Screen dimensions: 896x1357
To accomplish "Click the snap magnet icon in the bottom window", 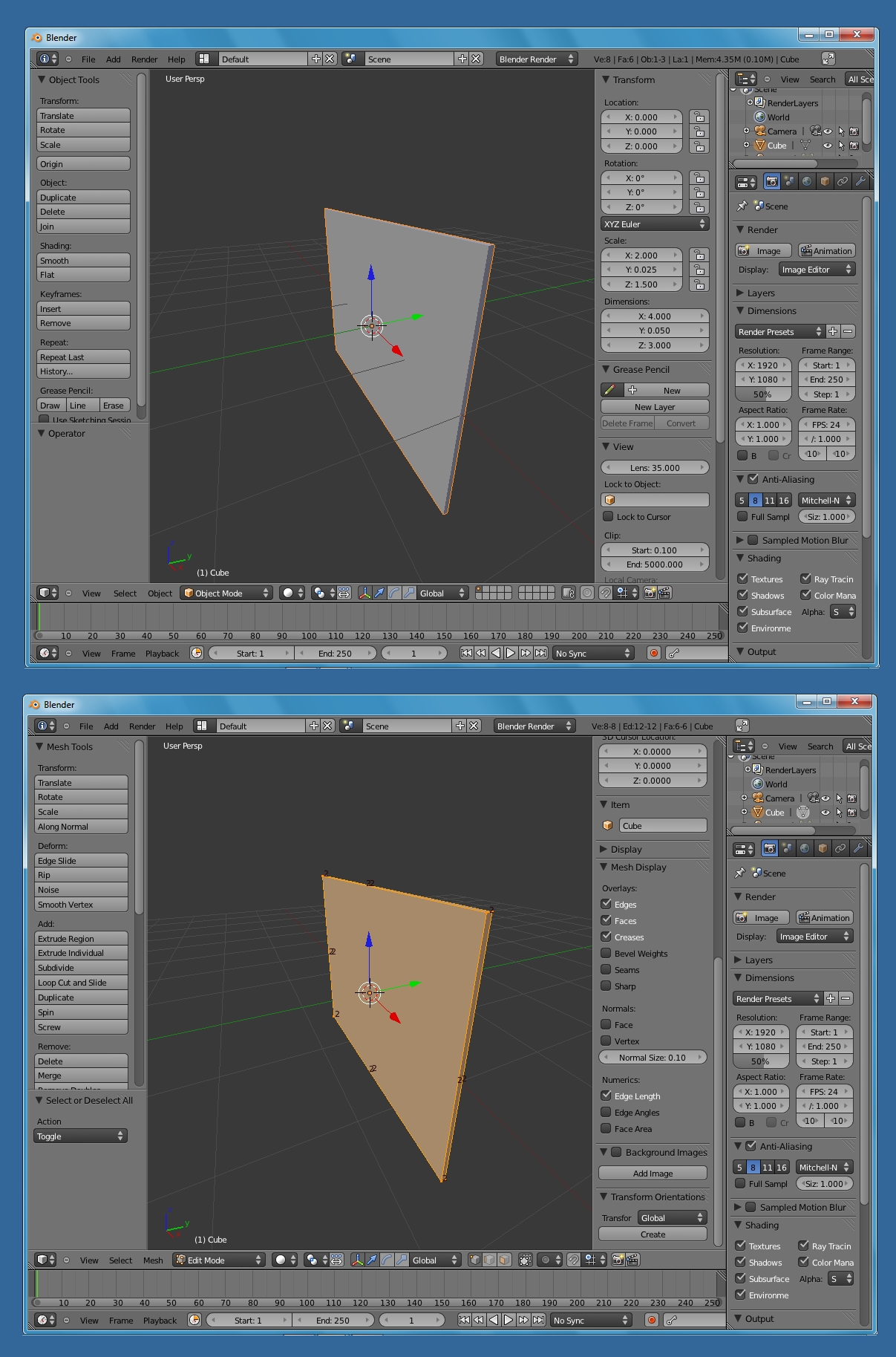I will 573,1260.
